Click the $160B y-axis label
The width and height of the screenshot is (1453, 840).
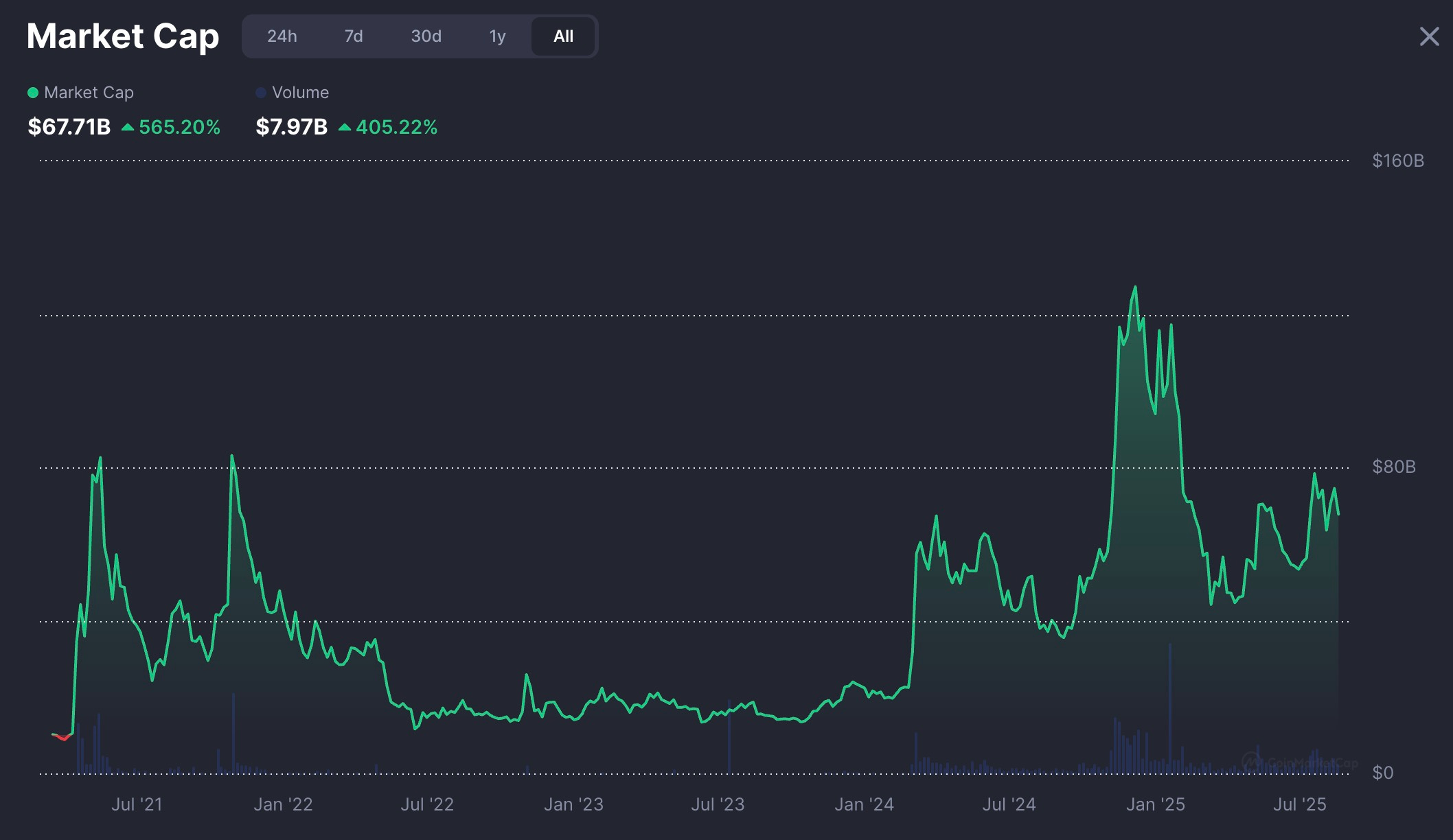pos(1397,161)
